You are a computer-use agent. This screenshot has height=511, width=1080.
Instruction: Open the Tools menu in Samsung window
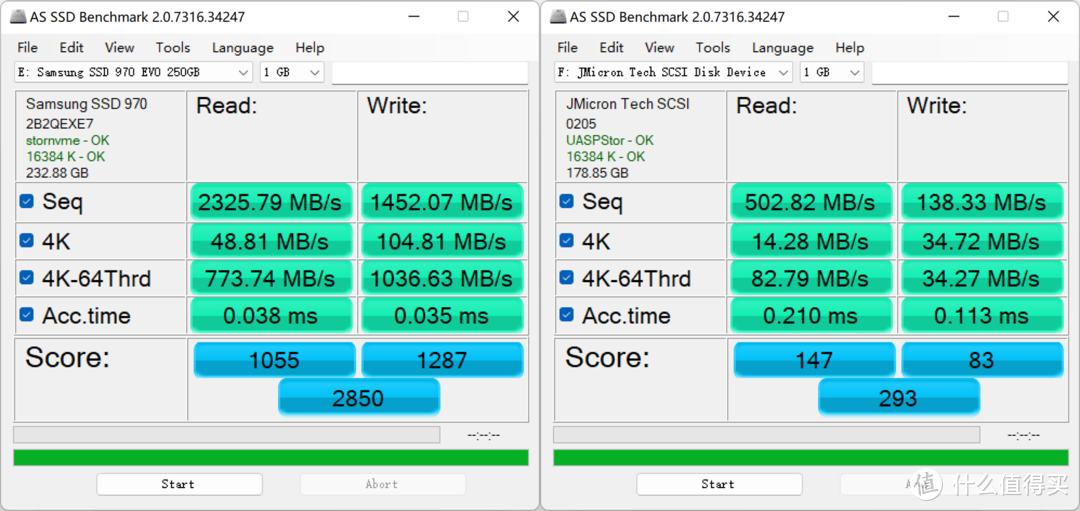point(172,47)
